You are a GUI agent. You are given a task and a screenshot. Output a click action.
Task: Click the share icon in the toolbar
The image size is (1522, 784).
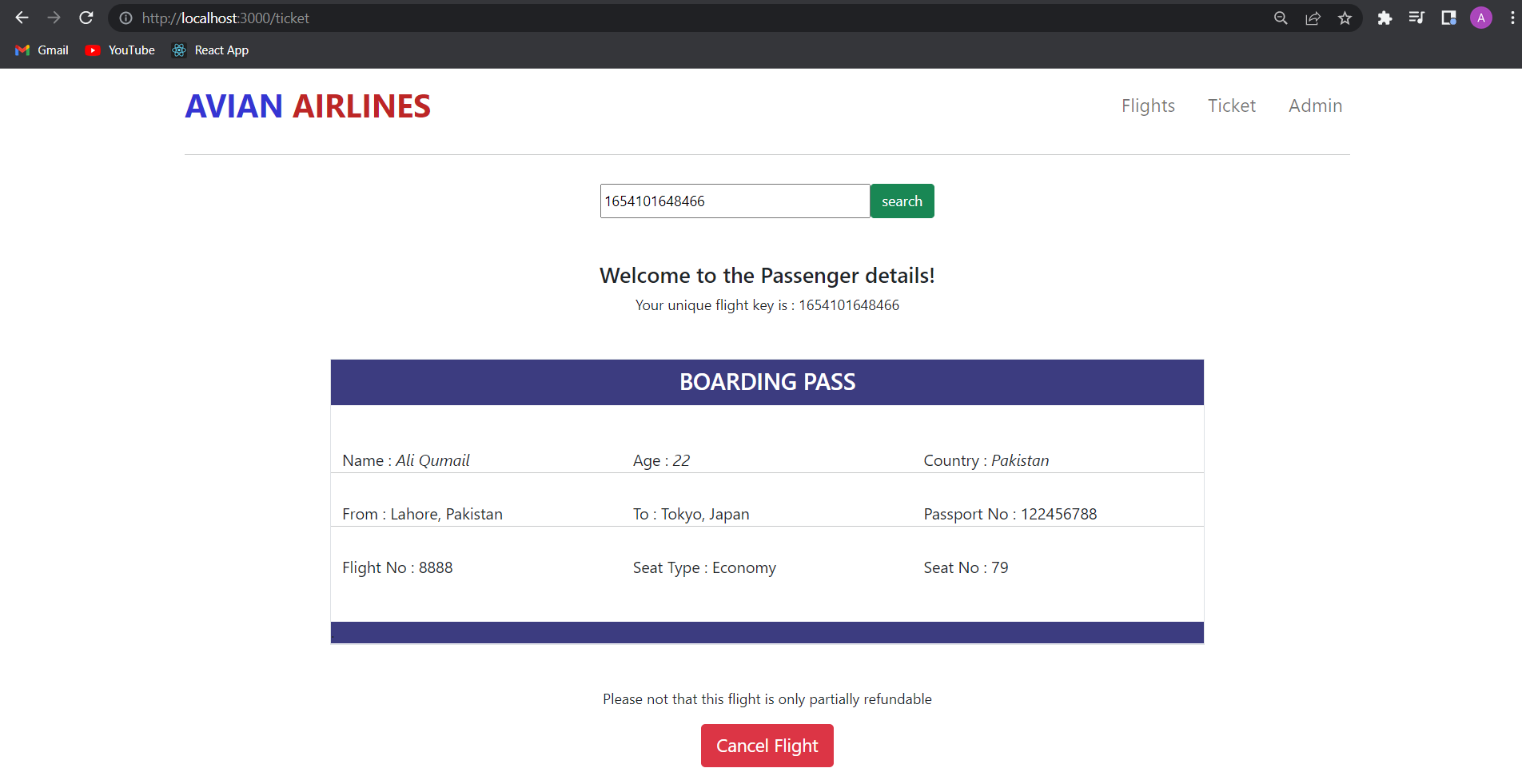[1313, 18]
